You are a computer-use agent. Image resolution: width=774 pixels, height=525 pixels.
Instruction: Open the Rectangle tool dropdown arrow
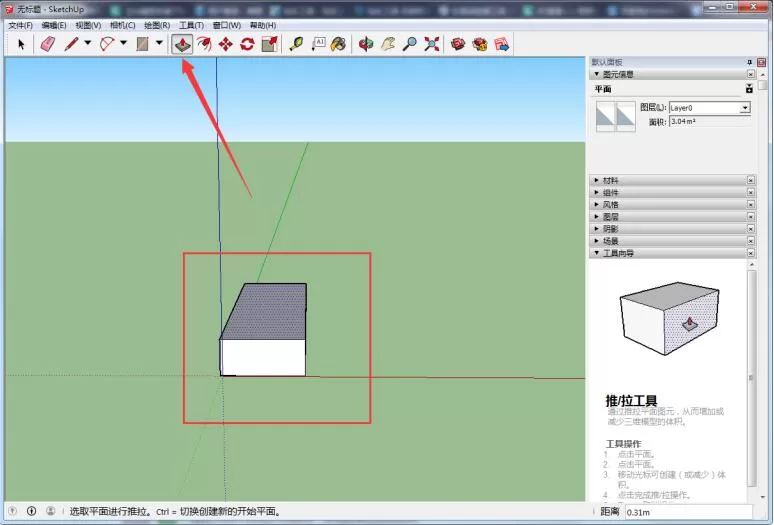159,43
